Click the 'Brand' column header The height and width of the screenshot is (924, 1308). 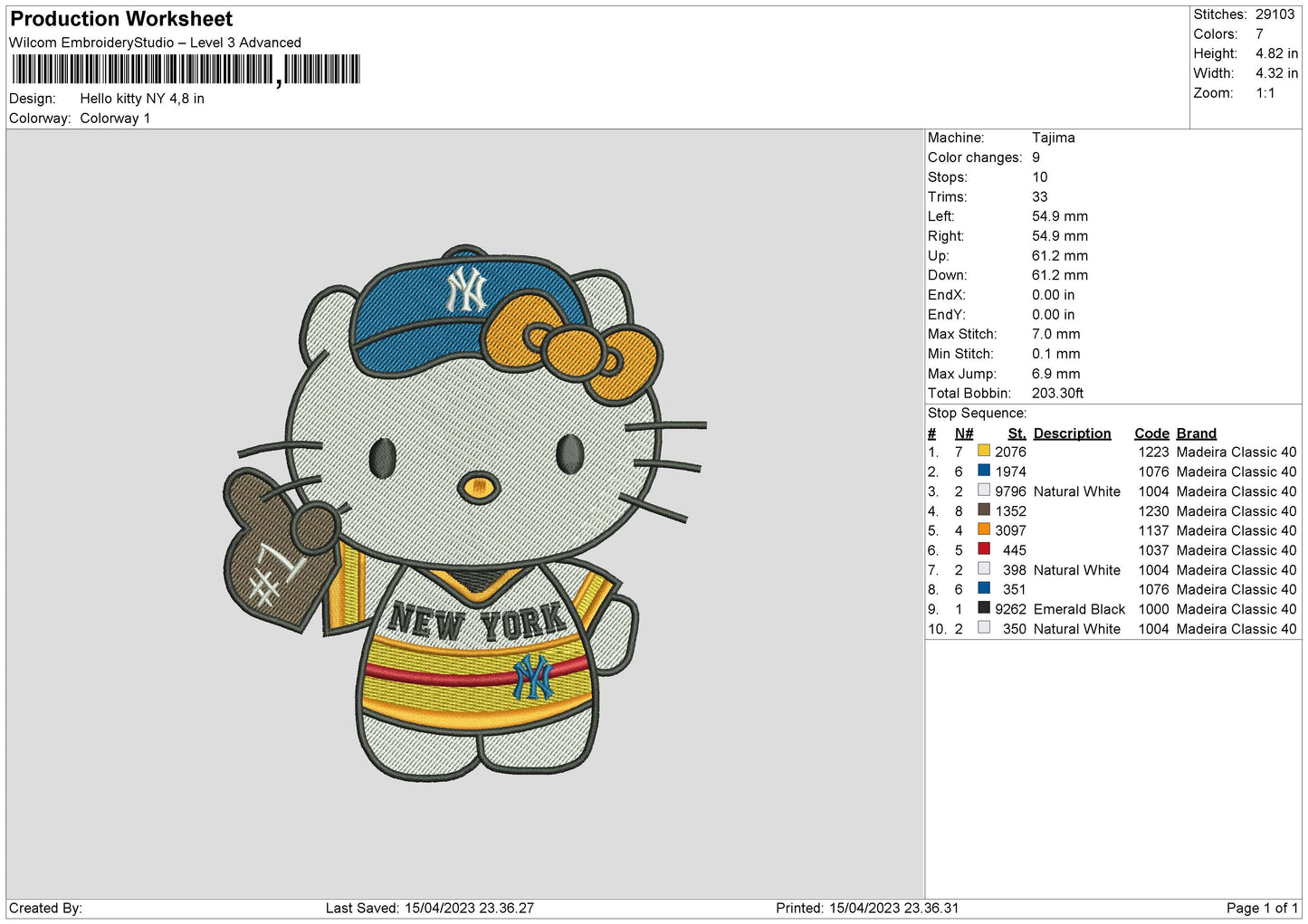1196,433
